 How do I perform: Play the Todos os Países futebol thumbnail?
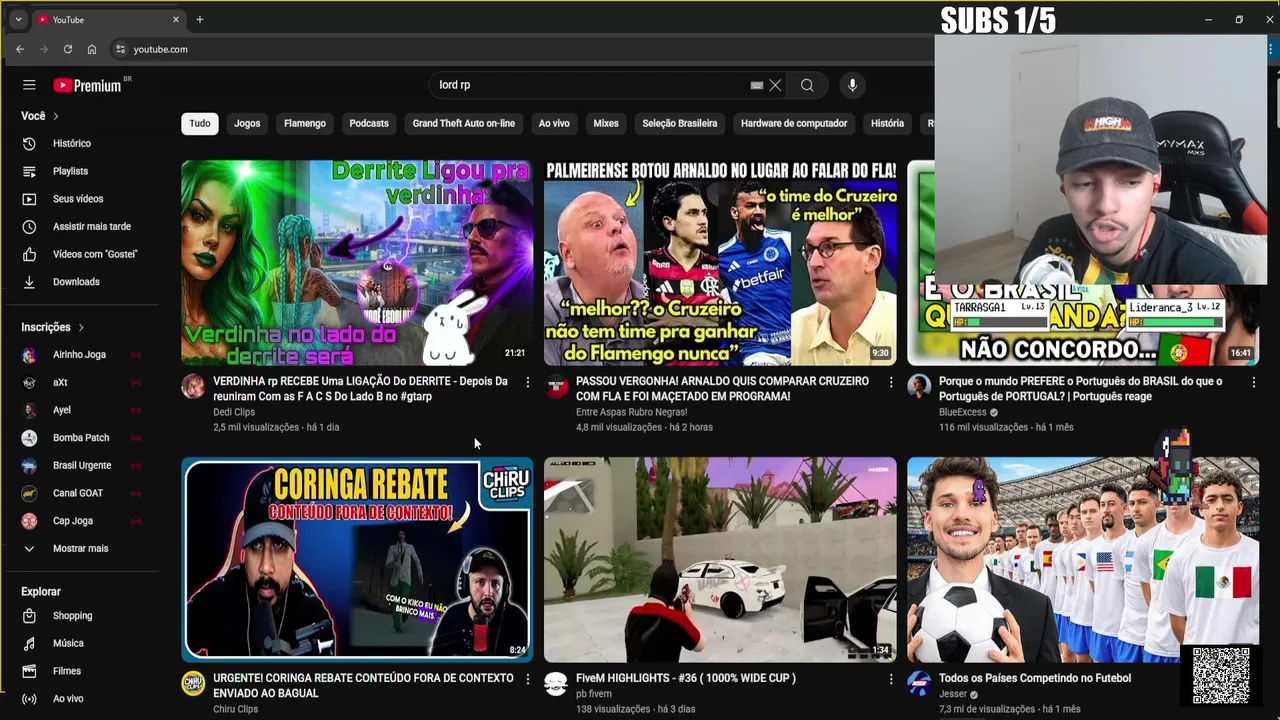[1083, 560]
